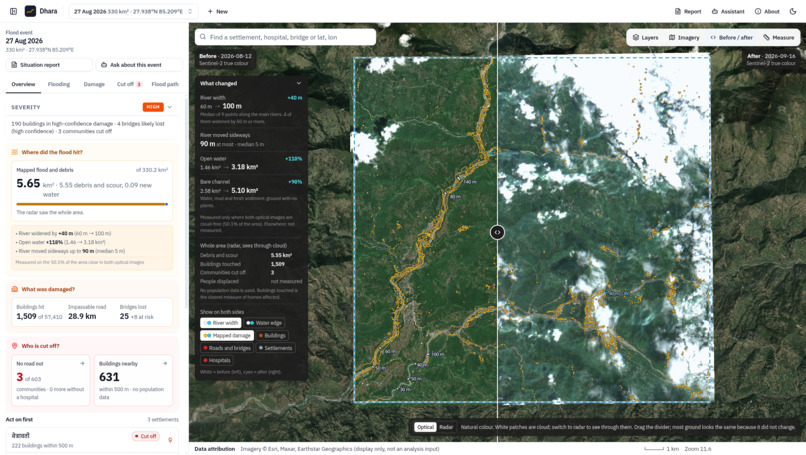
Task: Toggle the Roads and bridges overlay chip
Action: [x=227, y=348]
